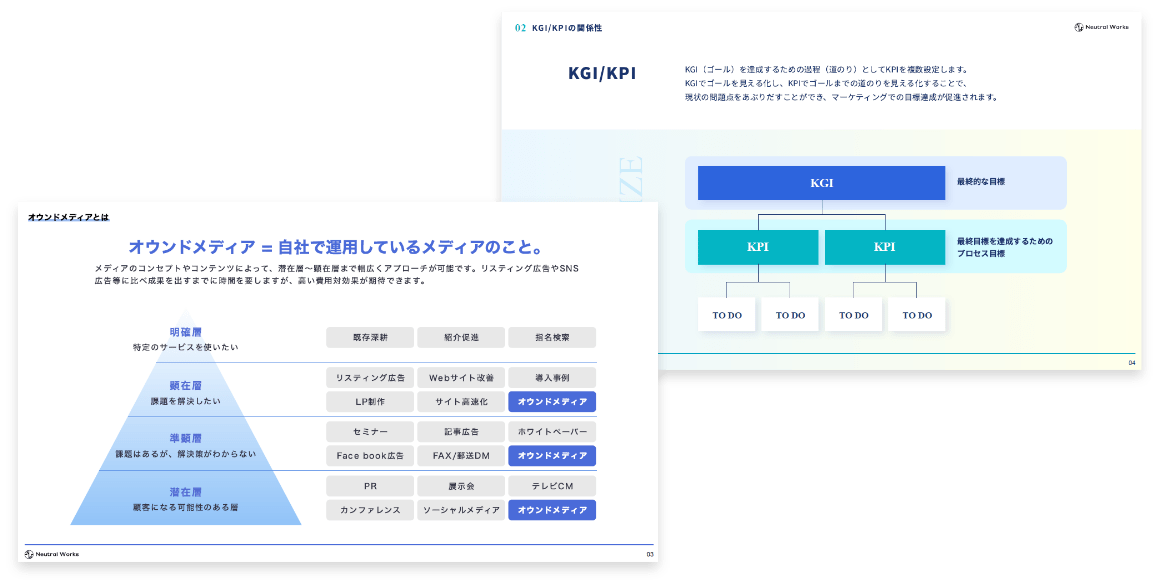The width and height of the screenshot is (1160, 586).
Task: Click the 潜在層 pyramid layer label
Action: 185,492
